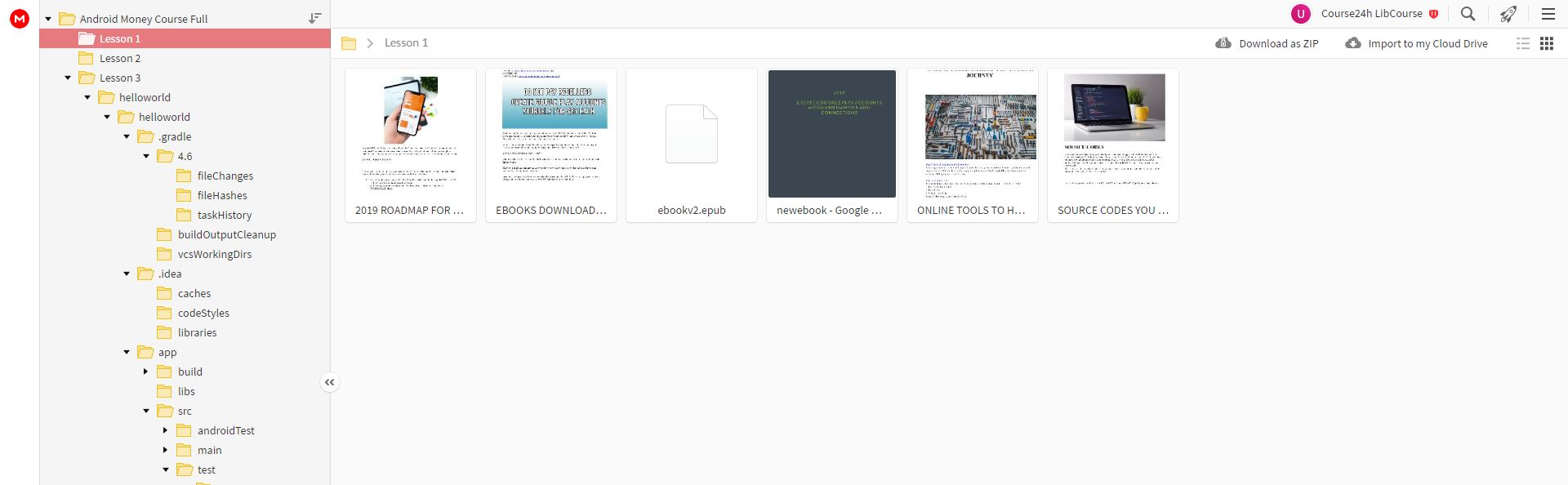Collapse Android Money Course Full folder

pos(48,19)
